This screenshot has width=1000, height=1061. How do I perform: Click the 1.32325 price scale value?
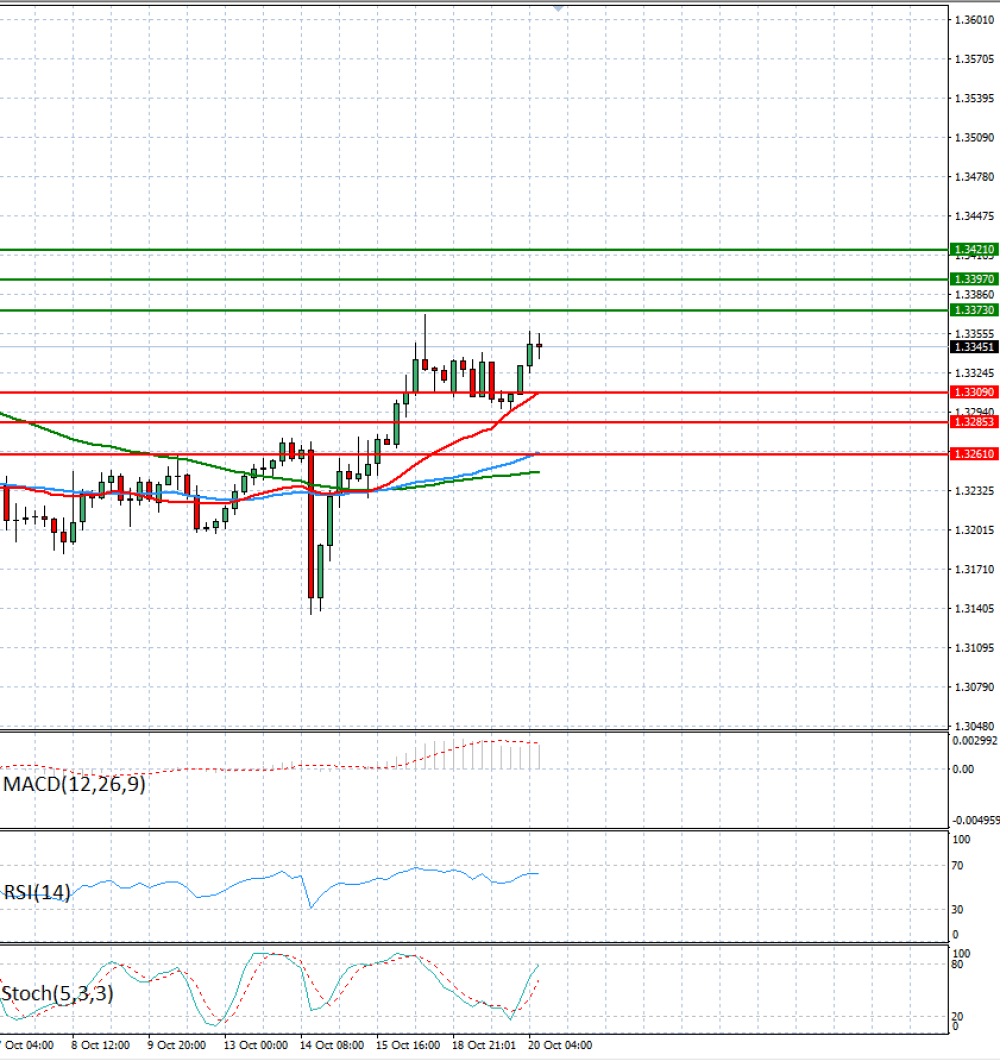(x=974, y=491)
